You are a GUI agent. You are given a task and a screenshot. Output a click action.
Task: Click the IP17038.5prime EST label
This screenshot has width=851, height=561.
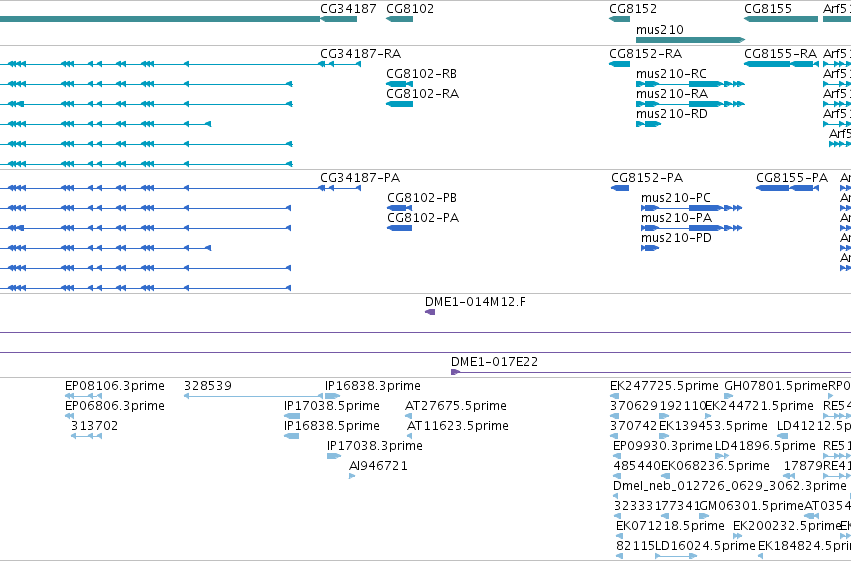coord(332,406)
